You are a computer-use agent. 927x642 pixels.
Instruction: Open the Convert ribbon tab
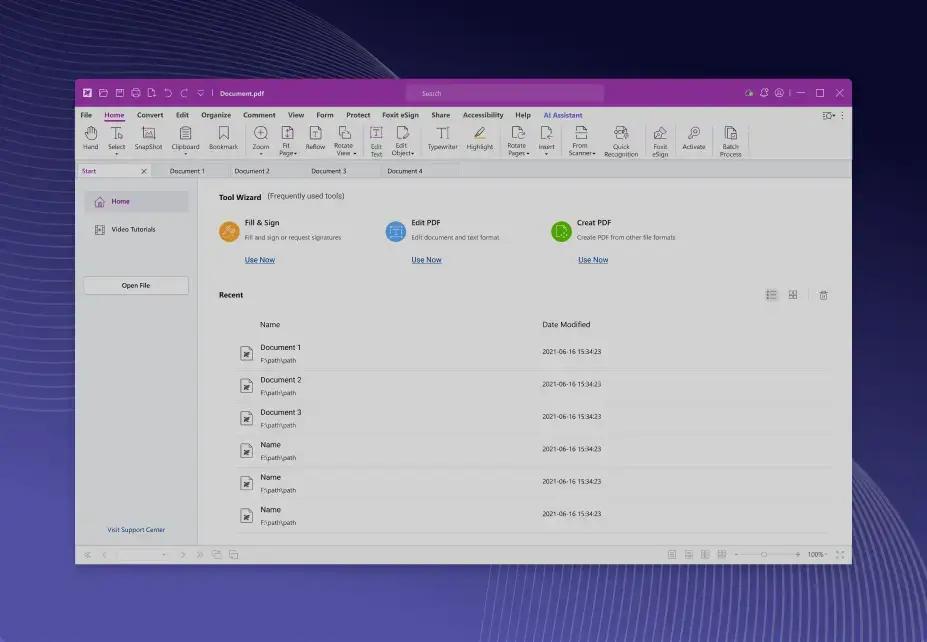[x=150, y=115]
